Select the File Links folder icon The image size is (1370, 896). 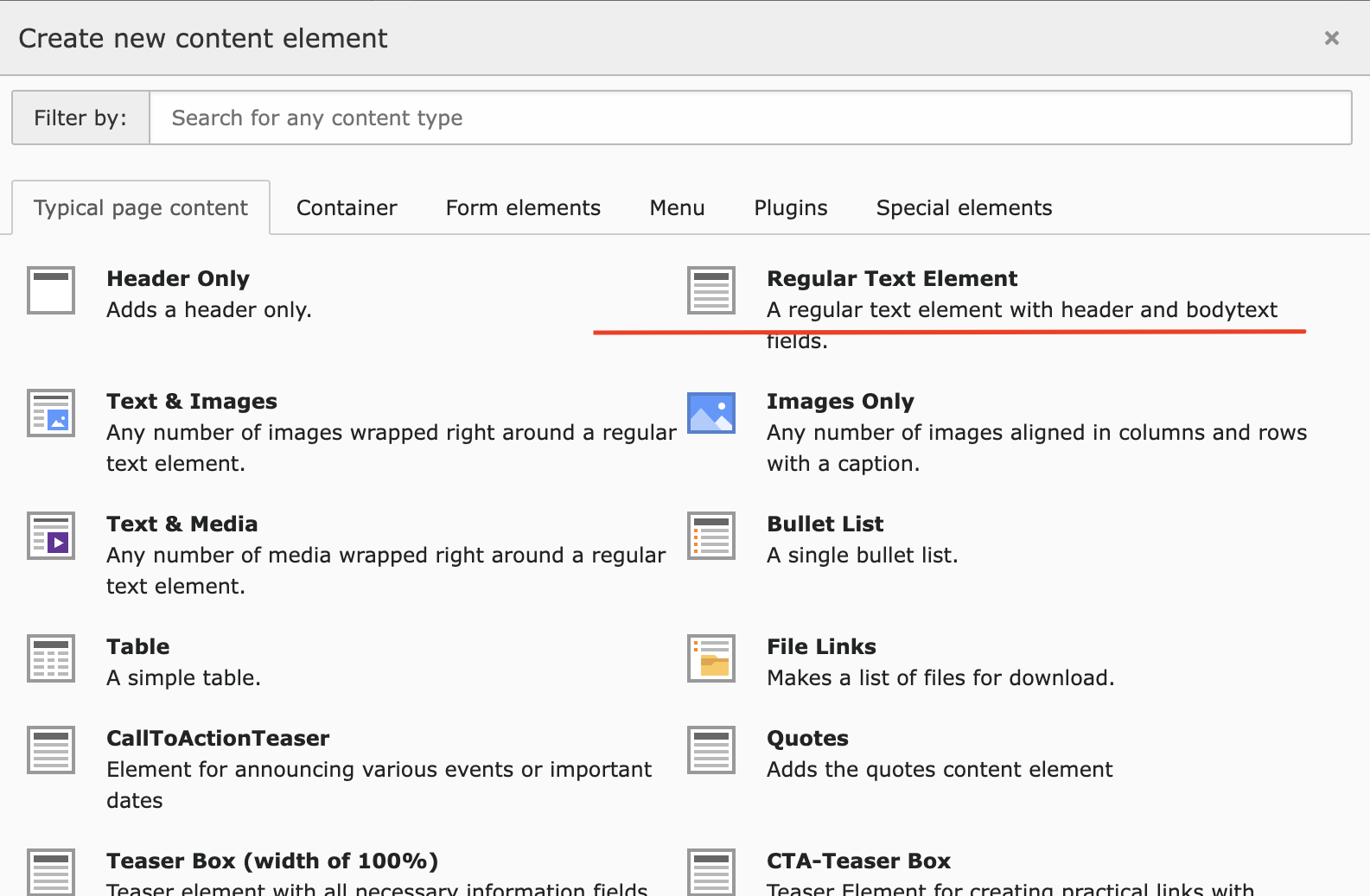coord(711,658)
